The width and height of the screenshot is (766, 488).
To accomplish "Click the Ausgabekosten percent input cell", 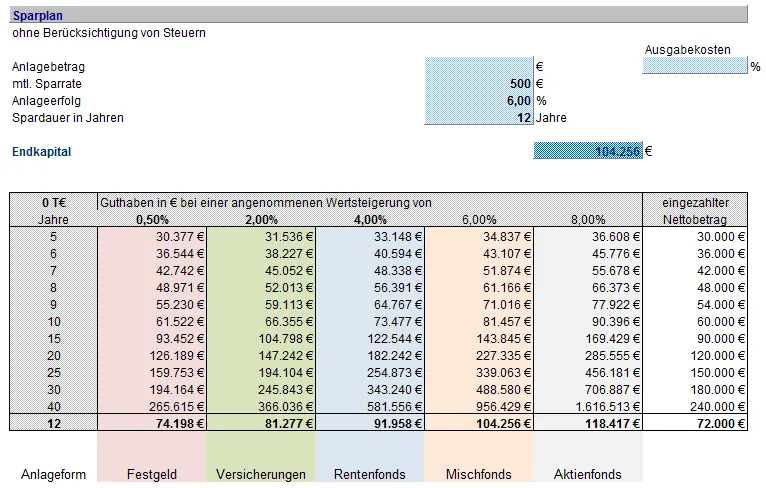I will click(x=695, y=66).
